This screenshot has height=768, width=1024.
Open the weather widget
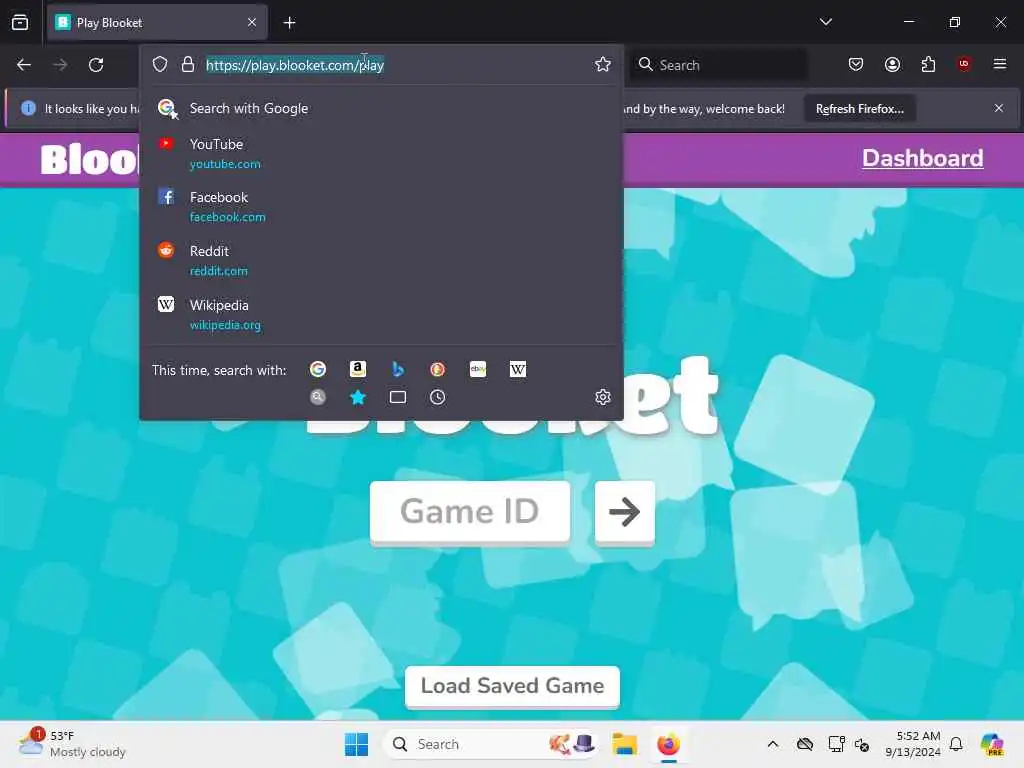(x=72, y=744)
